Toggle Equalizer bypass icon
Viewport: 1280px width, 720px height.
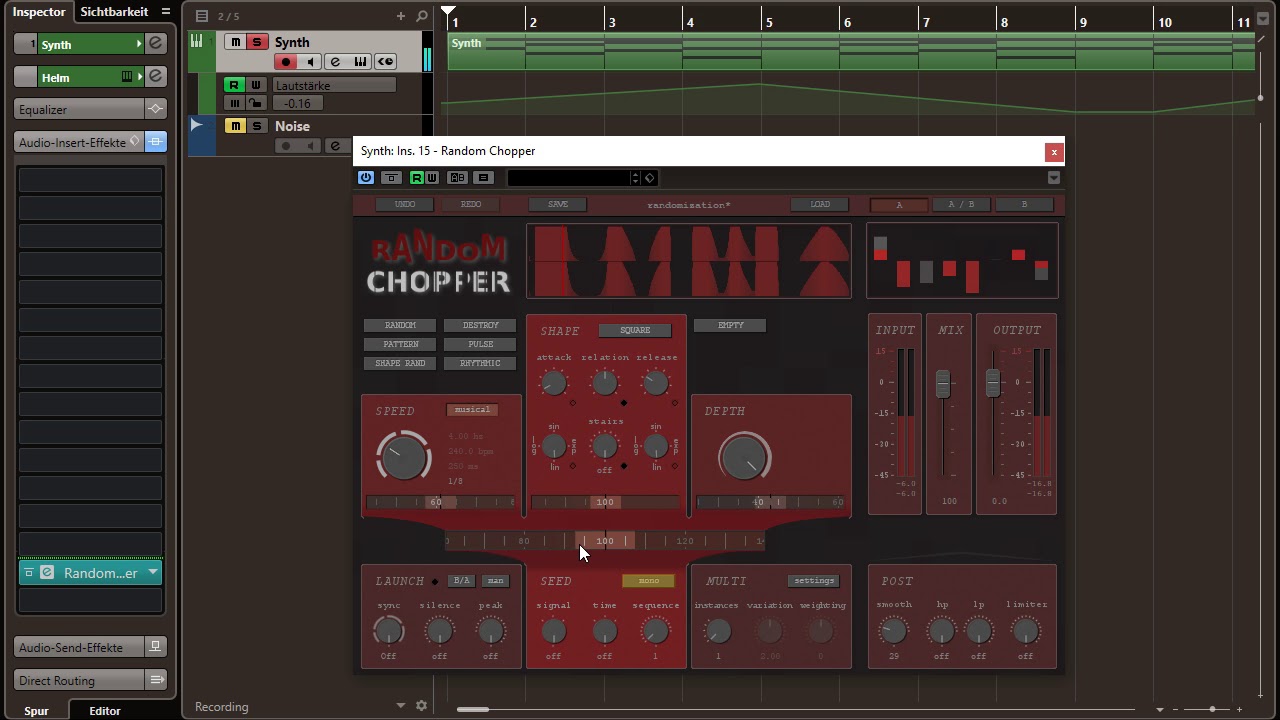click(x=155, y=109)
